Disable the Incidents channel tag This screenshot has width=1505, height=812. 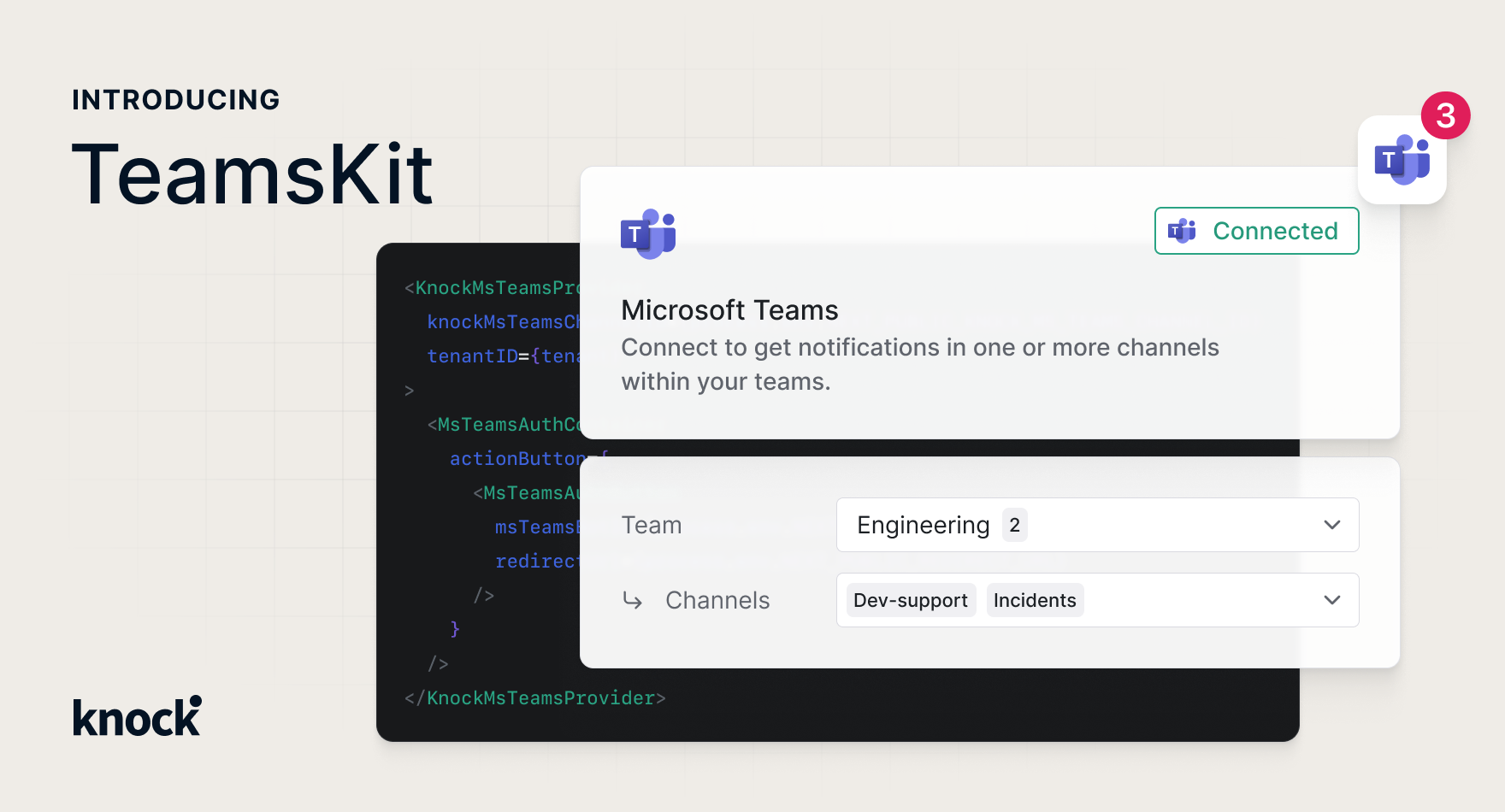pos(1035,600)
